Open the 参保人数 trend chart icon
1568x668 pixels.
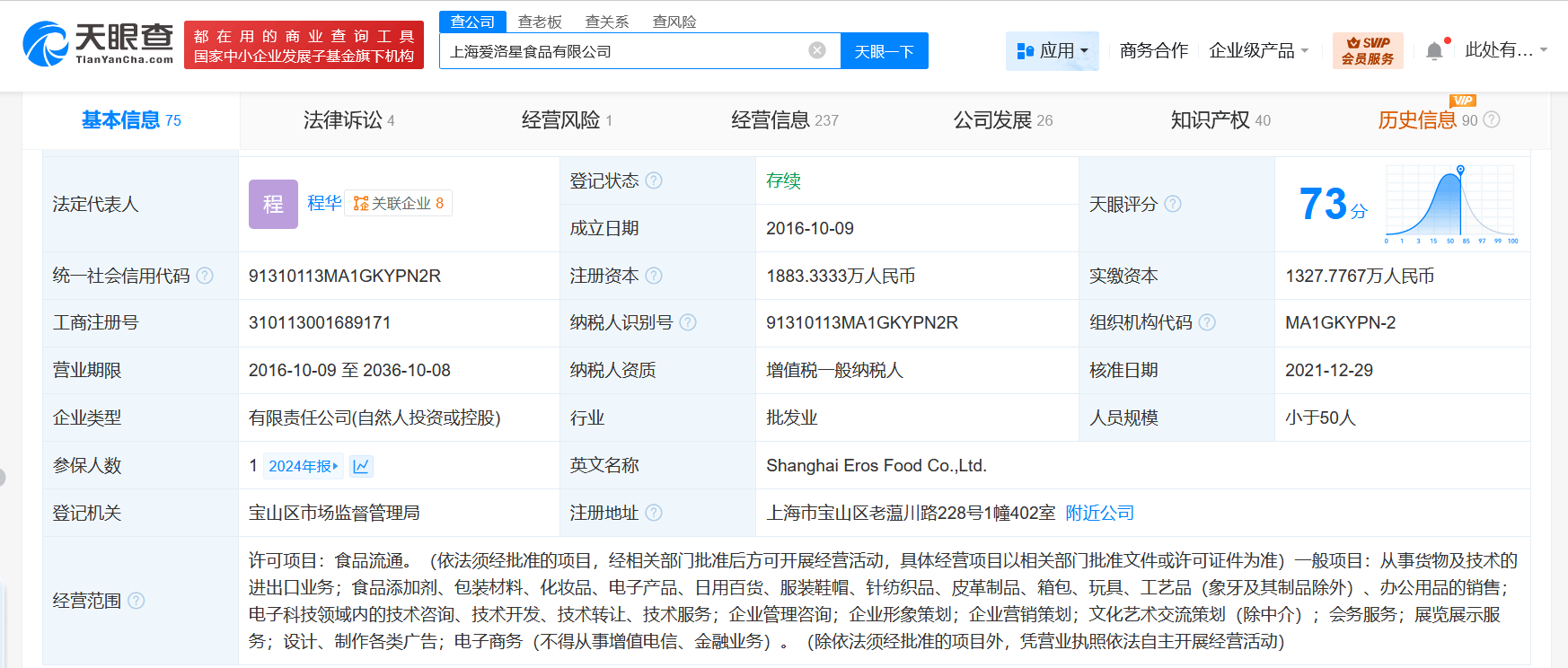point(361,466)
